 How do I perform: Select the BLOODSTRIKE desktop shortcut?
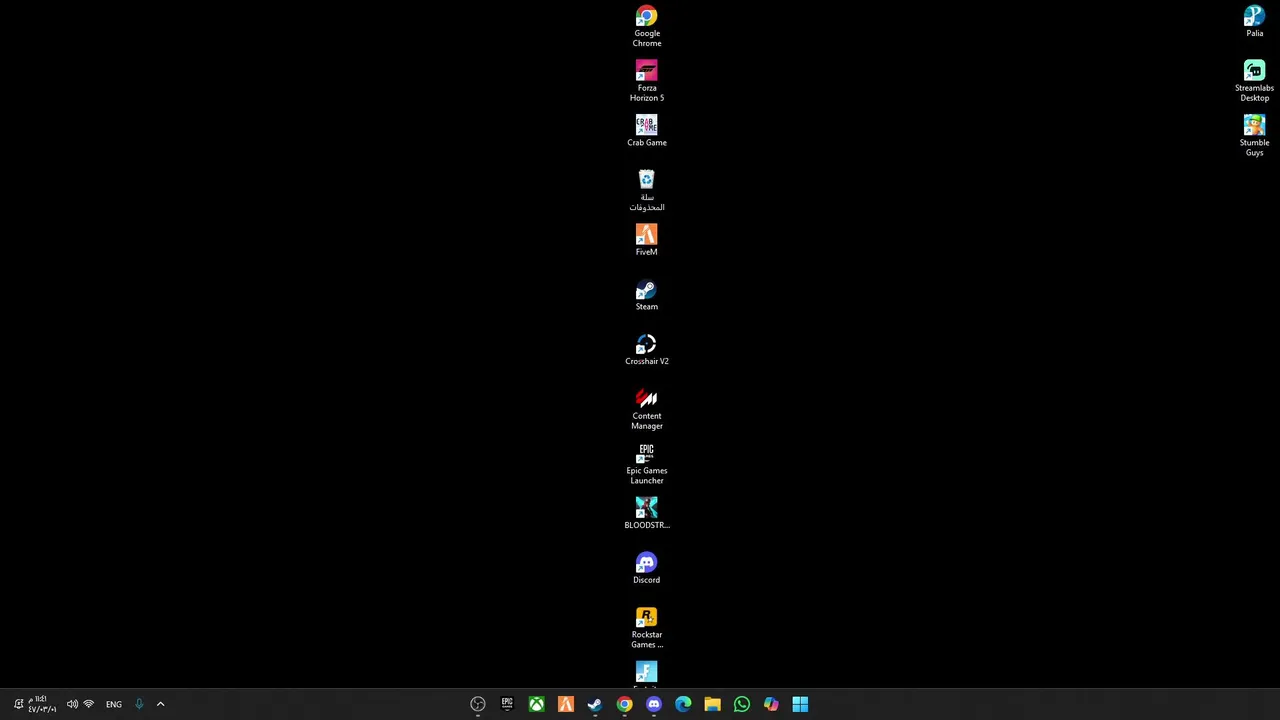pos(646,513)
